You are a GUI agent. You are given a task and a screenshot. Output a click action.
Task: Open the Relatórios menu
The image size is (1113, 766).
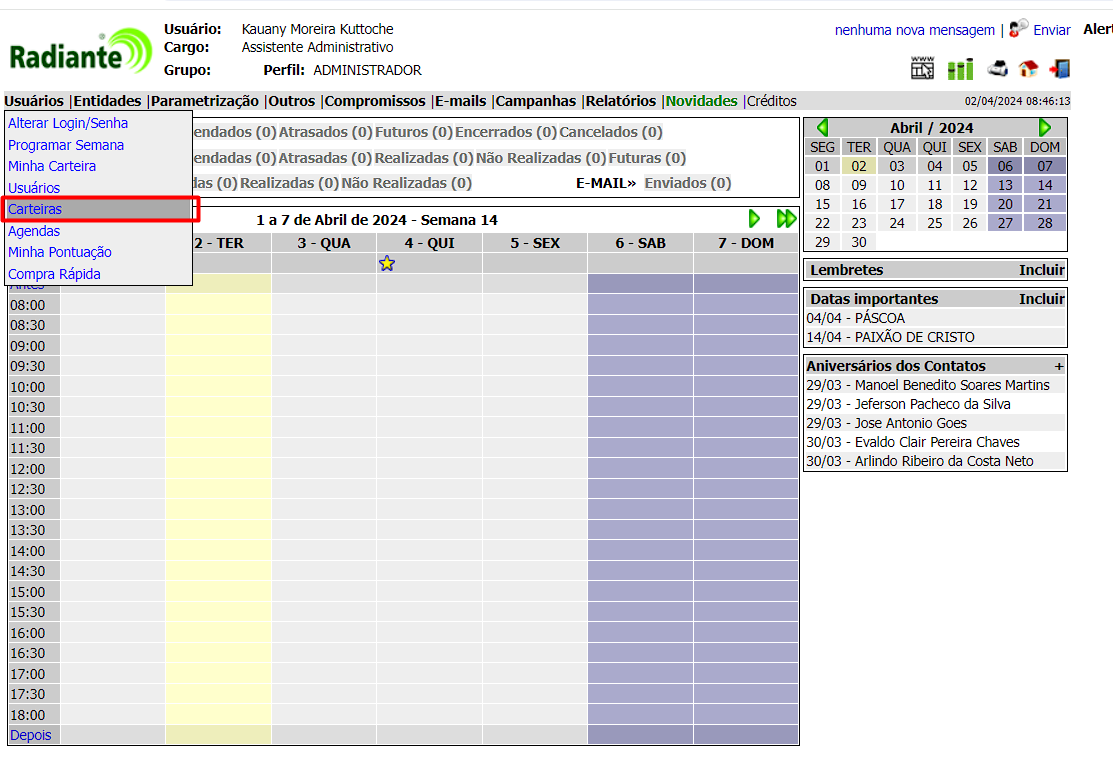pos(621,101)
